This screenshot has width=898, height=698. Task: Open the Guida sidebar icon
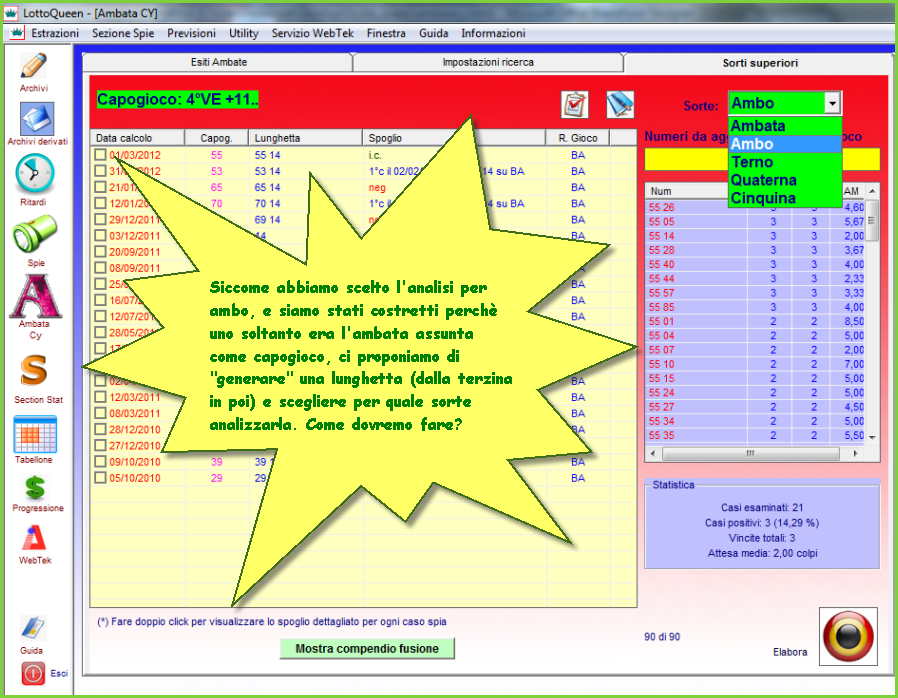[33, 628]
